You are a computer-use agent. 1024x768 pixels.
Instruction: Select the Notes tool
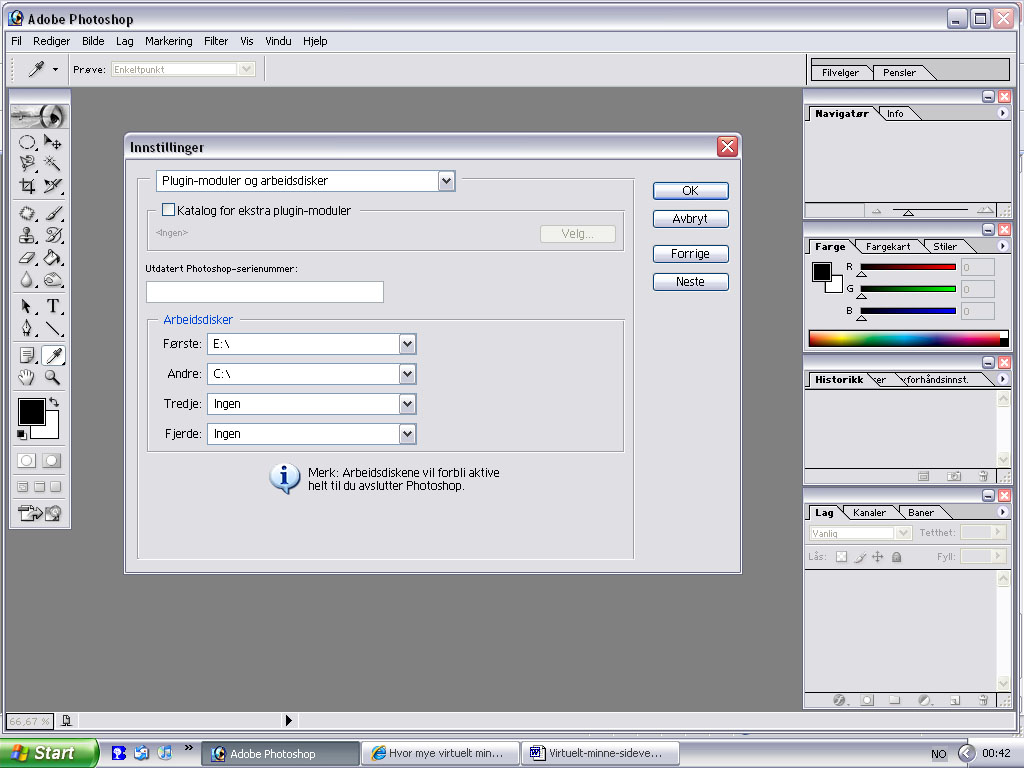tap(27, 355)
